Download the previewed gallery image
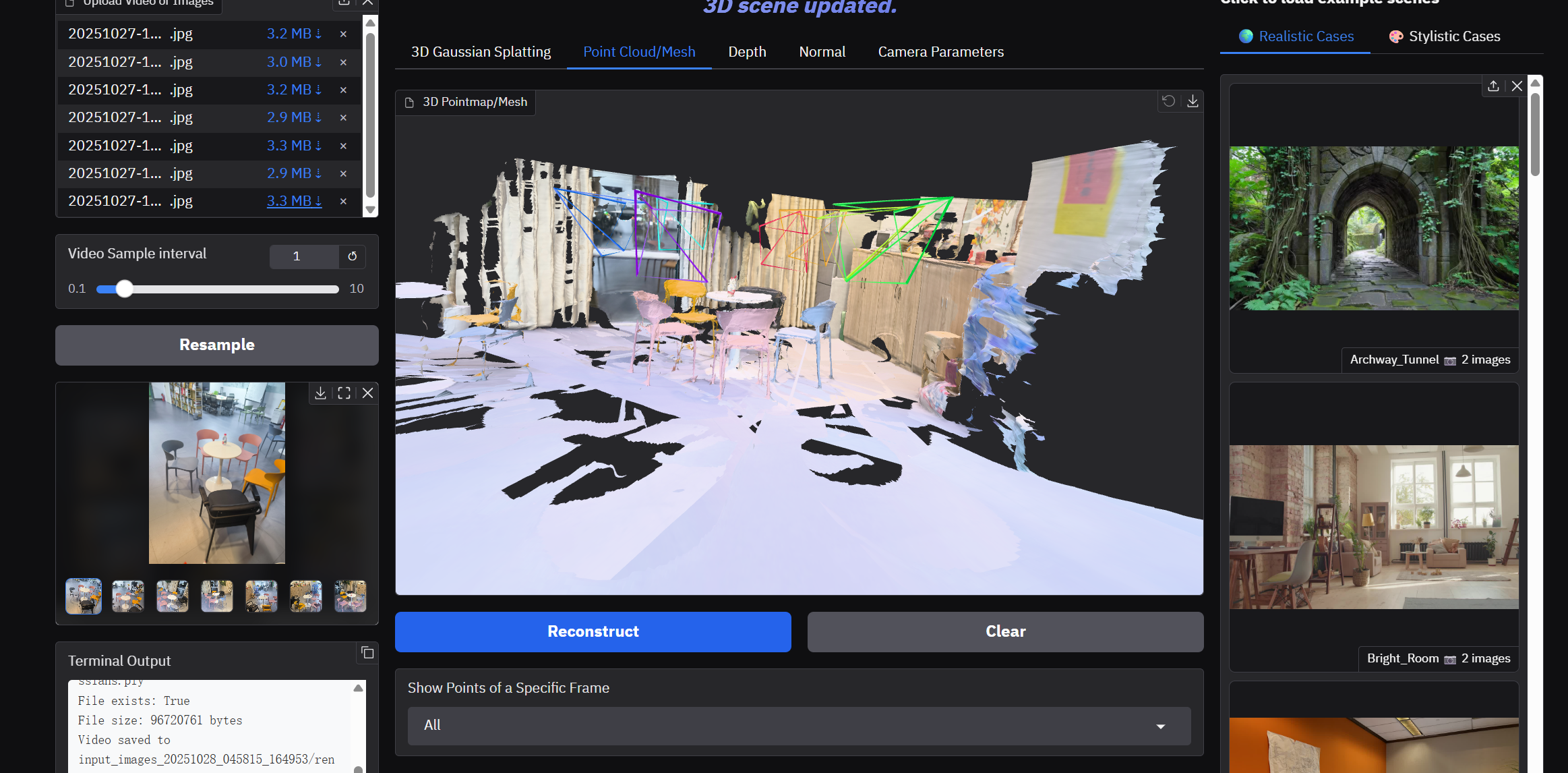 tap(321, 393)
